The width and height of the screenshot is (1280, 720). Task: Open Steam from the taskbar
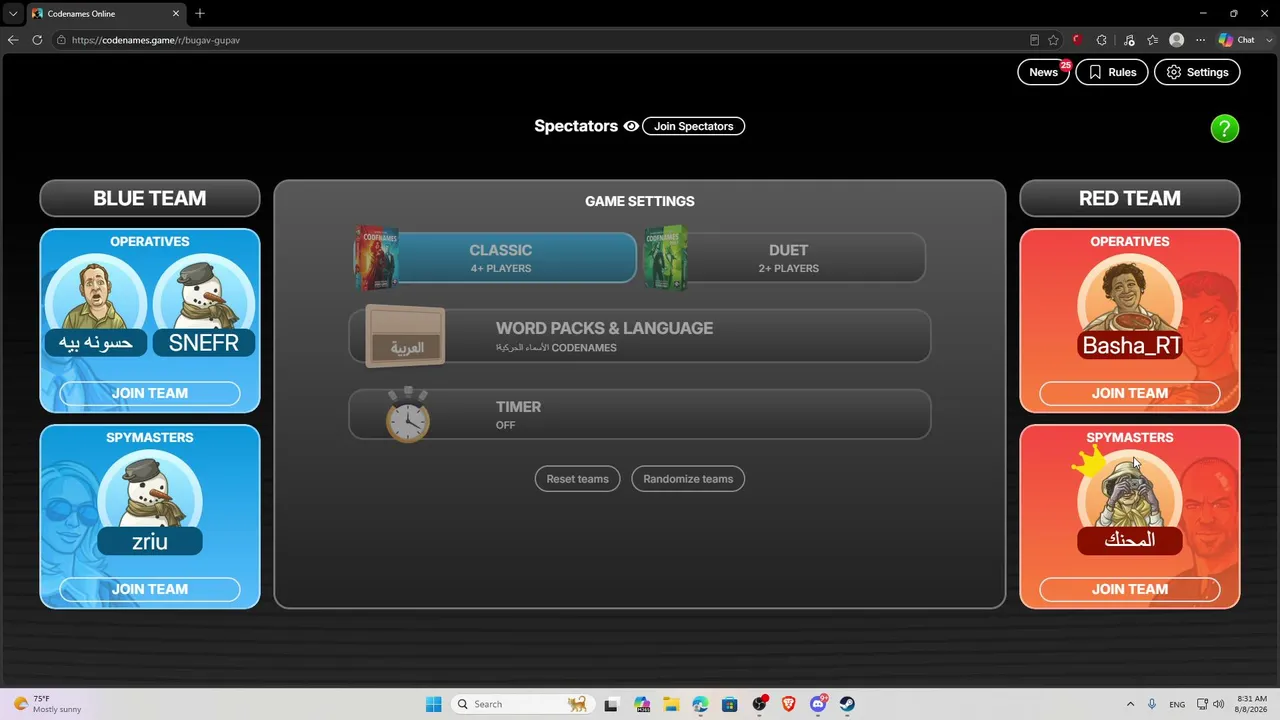pos(847,704)
